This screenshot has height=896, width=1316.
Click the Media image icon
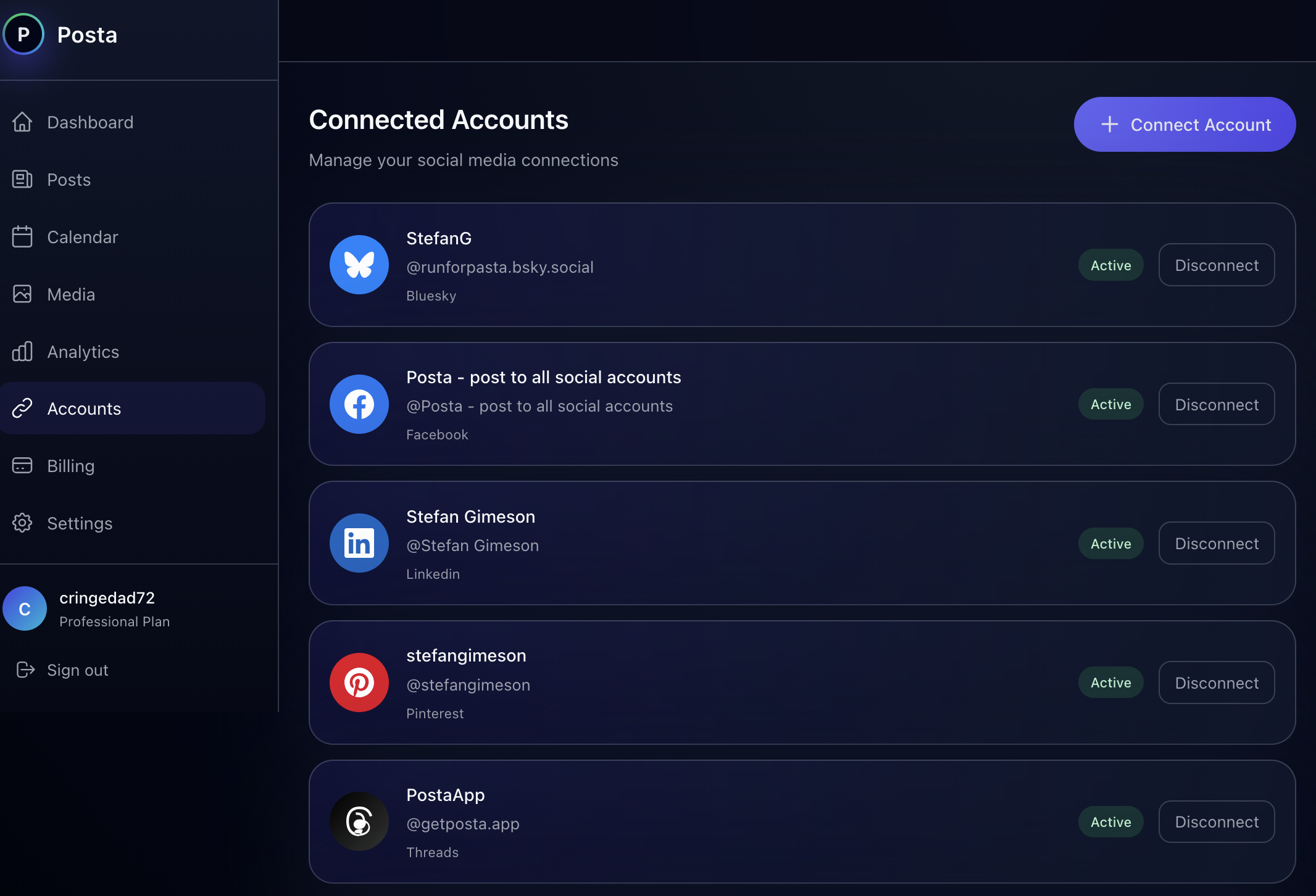[22, 294]
